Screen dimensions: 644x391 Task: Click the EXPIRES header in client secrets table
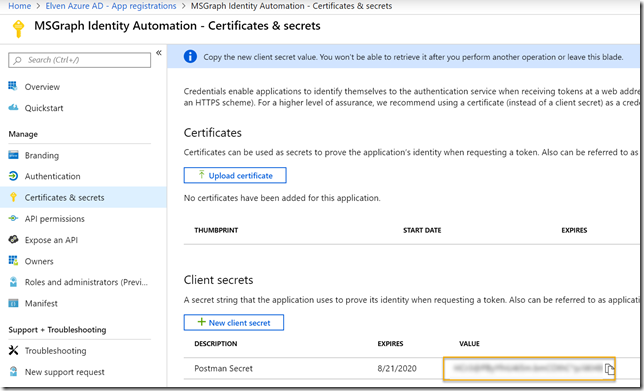[x=390, y=343]
